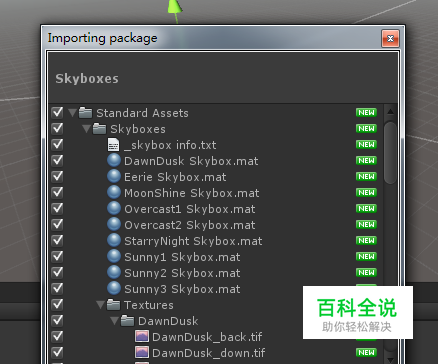438x364 pixels.
Task: Select 'DawnDusk Skybox.mat' file name
Action: 191,161
